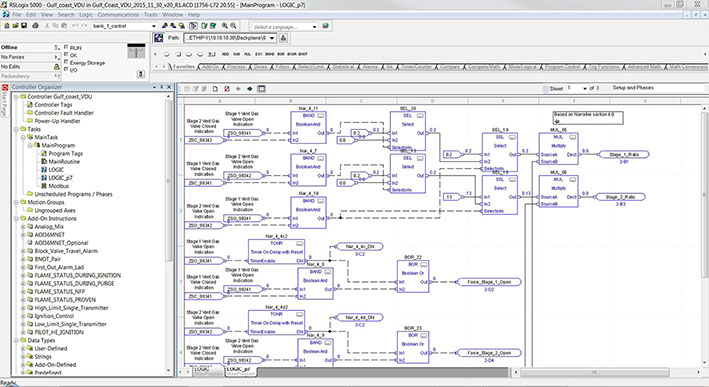This screenshot has height=387, width=709.
Task: Click the Setup and Phases sheet description field
Action: coord(658,88)
